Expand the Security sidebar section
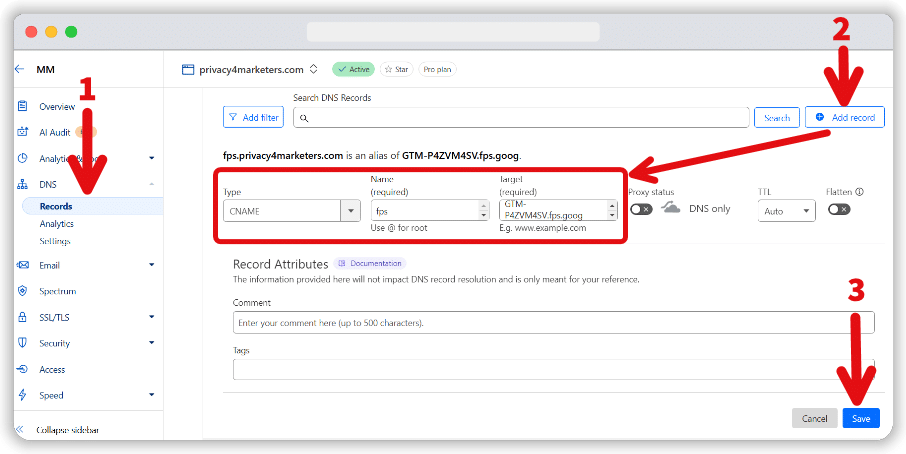Viewport: 906px width, 454px height. click(152, 343)
